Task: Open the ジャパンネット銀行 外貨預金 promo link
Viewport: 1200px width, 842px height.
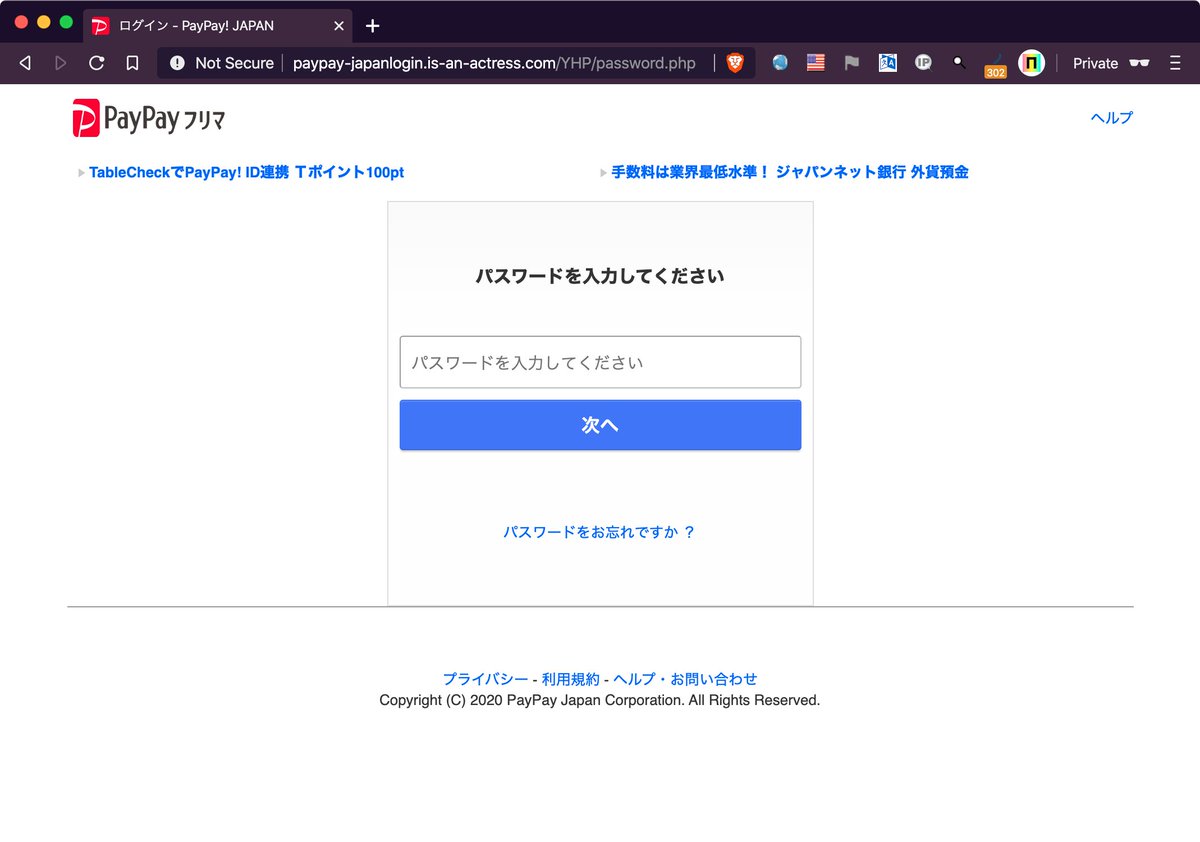Action: coord(790,172)
